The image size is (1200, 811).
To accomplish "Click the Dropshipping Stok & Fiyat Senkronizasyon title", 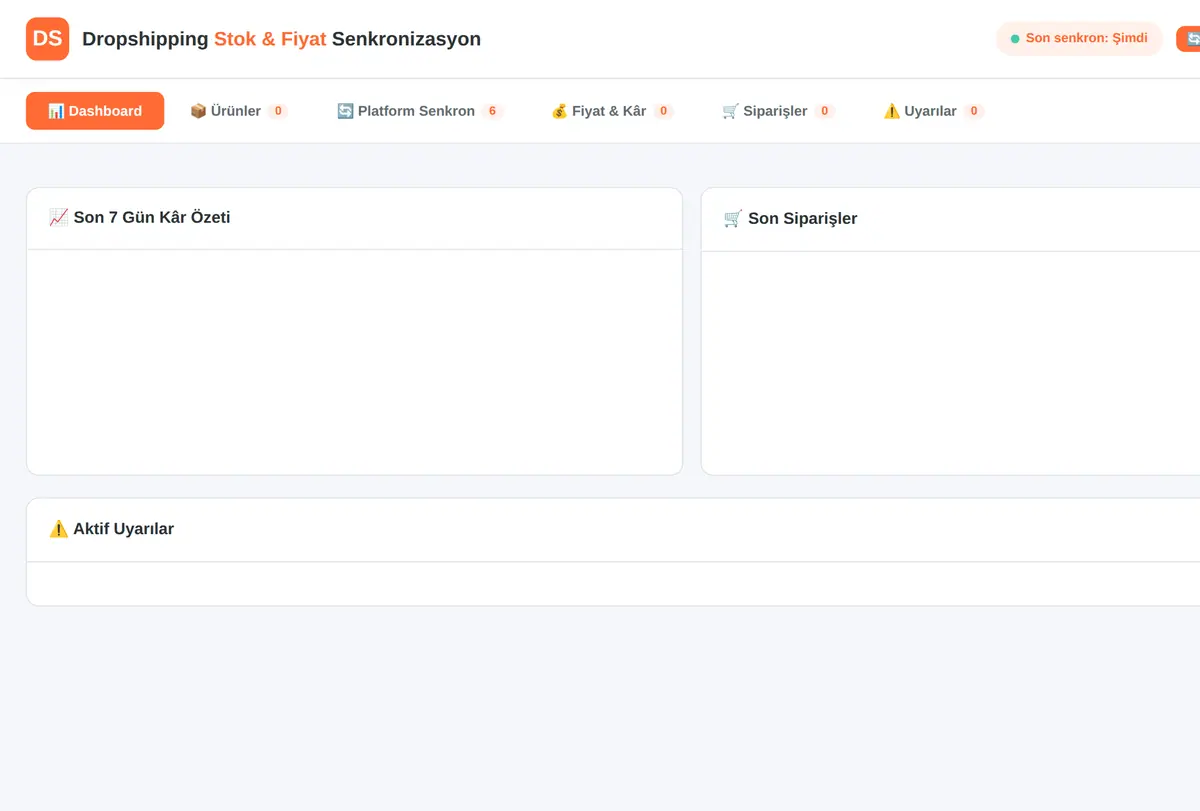I will (281, 39).
